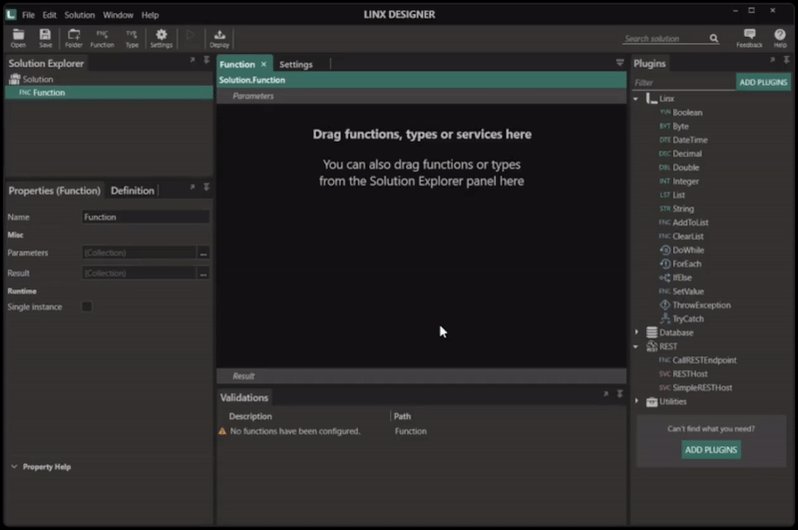This screenshot has width=798, height=530.
Task: Select the String type plugin
Action: click(677, 209)
